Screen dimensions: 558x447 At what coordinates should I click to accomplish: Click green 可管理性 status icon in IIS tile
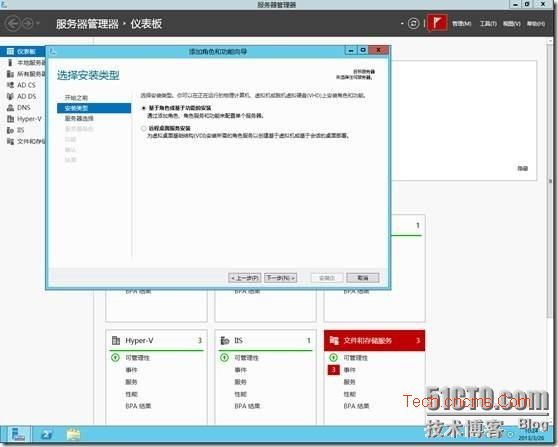pyautogui.click(x=224, y=357)
